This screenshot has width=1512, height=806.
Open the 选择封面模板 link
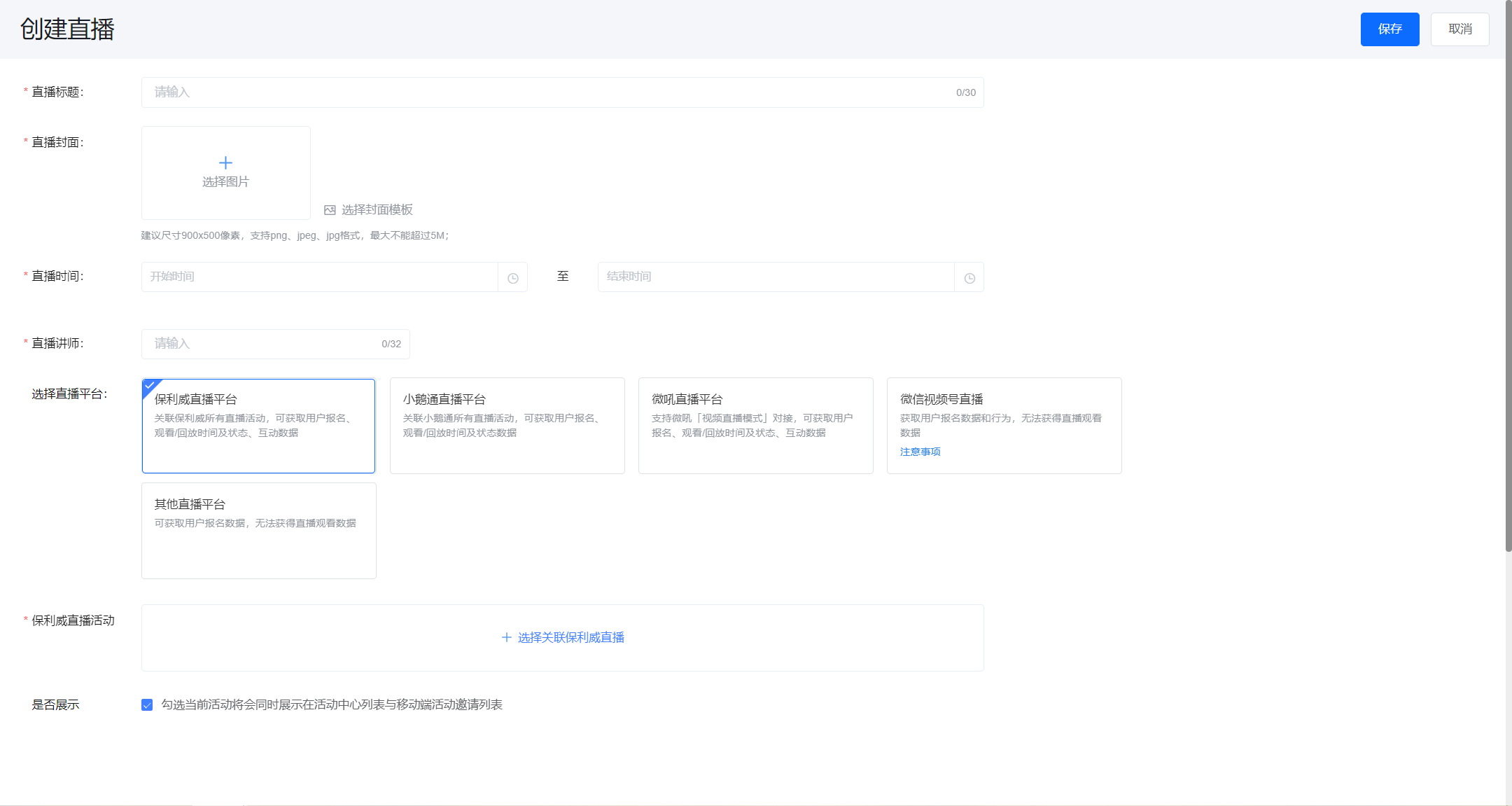pos(377,210)
